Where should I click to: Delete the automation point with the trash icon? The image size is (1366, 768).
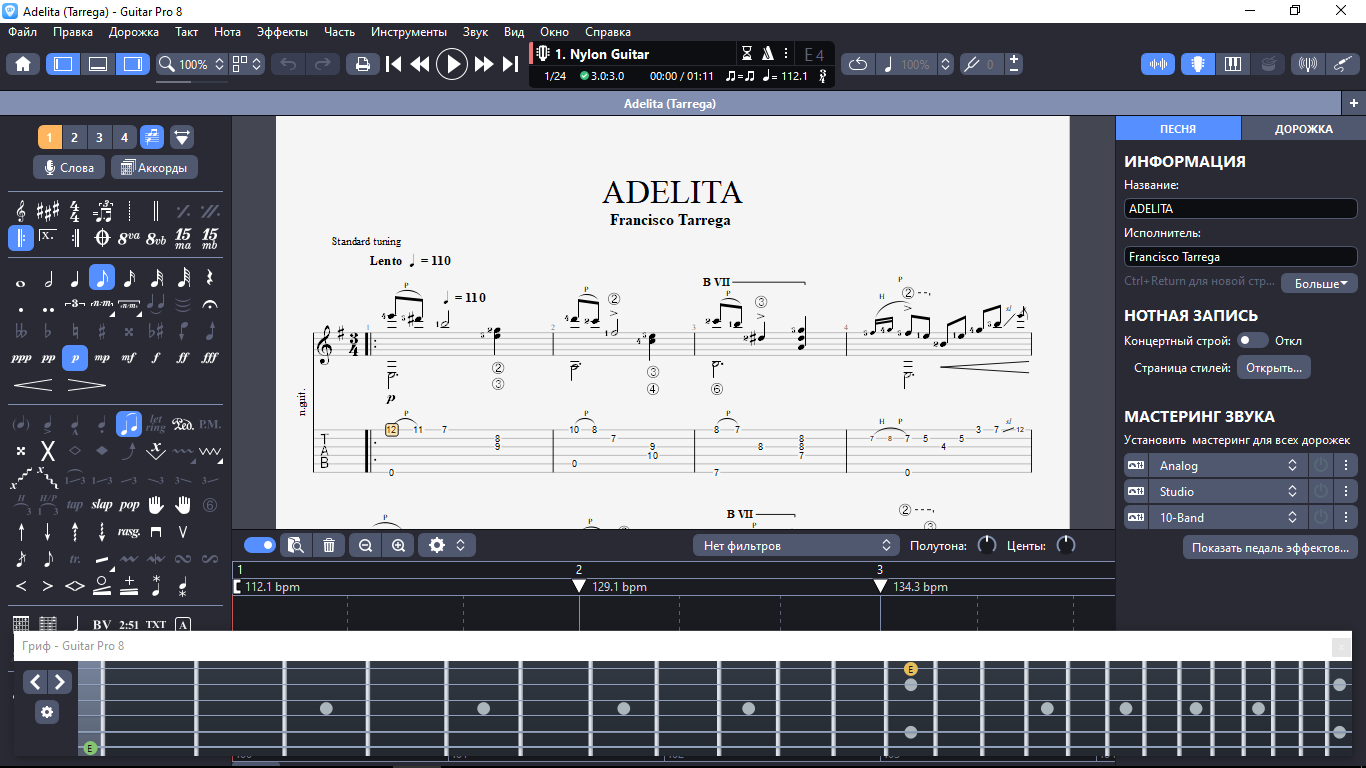click(328, 545)
